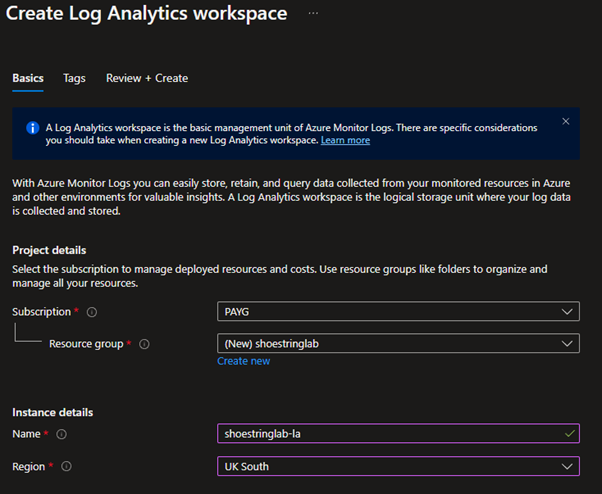Click the info icon beside Region label

click(x=65, y=466)
